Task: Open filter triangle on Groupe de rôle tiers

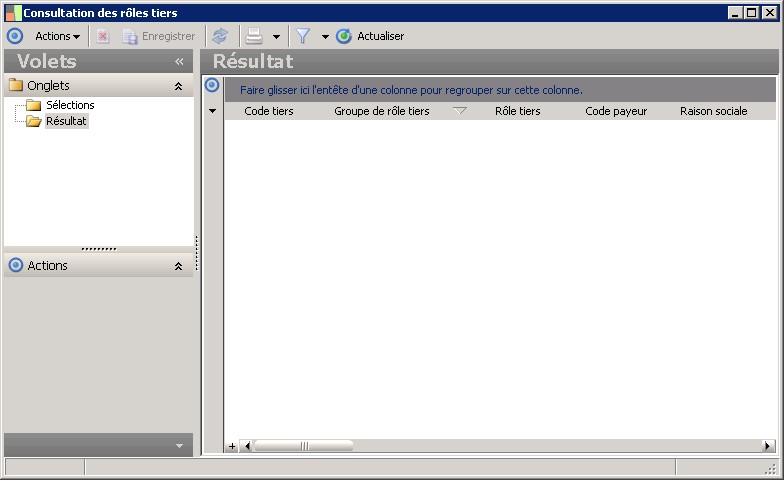Action: 460,110
